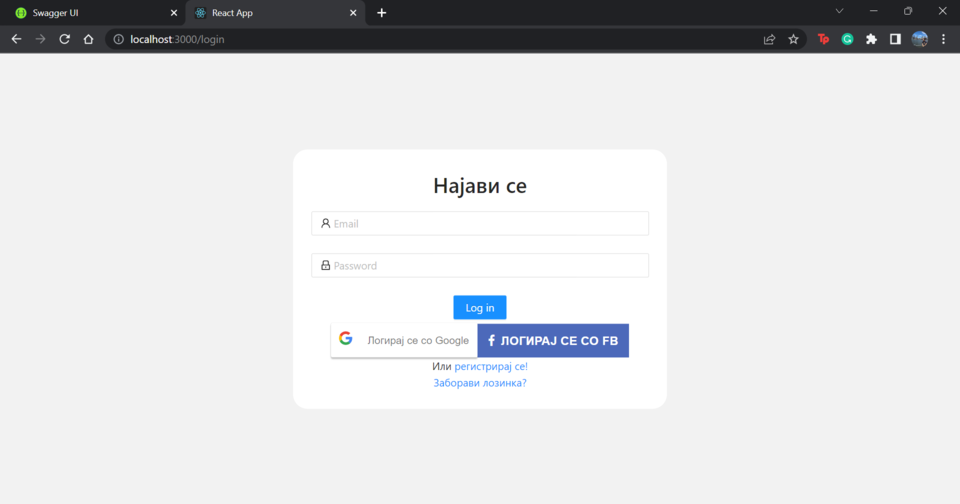
Task: Open a new browser tab
Action: point(381,13)
